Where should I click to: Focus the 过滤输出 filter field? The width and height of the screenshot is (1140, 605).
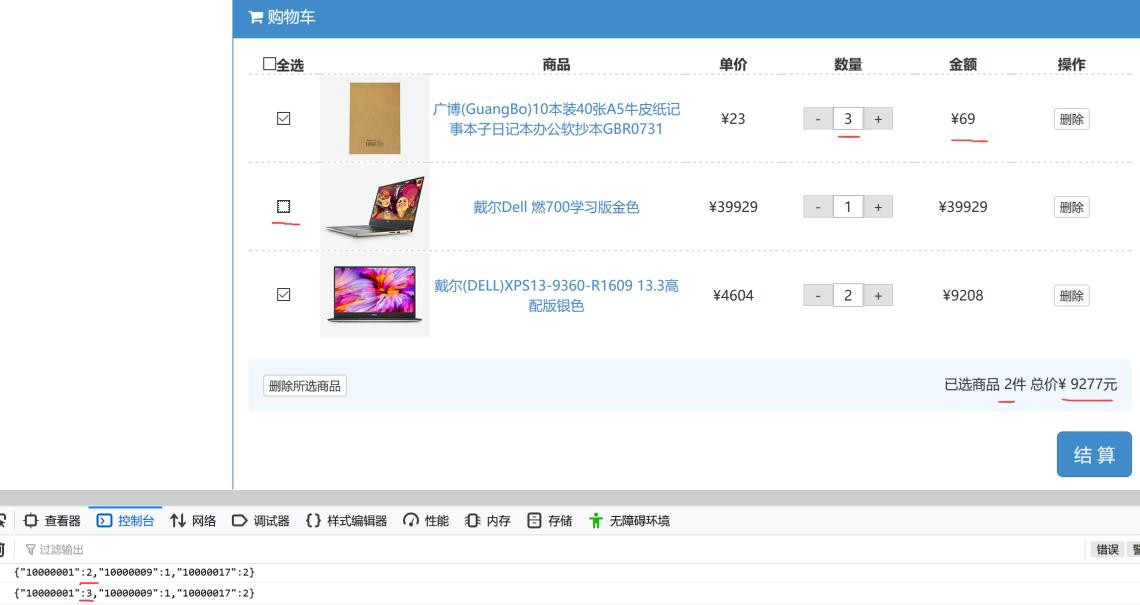(x=553, y=550)
